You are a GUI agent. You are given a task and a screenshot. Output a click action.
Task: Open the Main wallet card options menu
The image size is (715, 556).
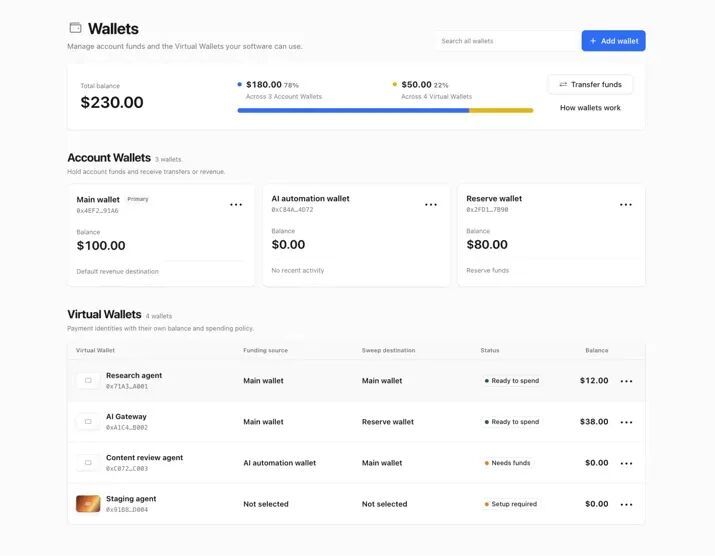tap(236, 204)
